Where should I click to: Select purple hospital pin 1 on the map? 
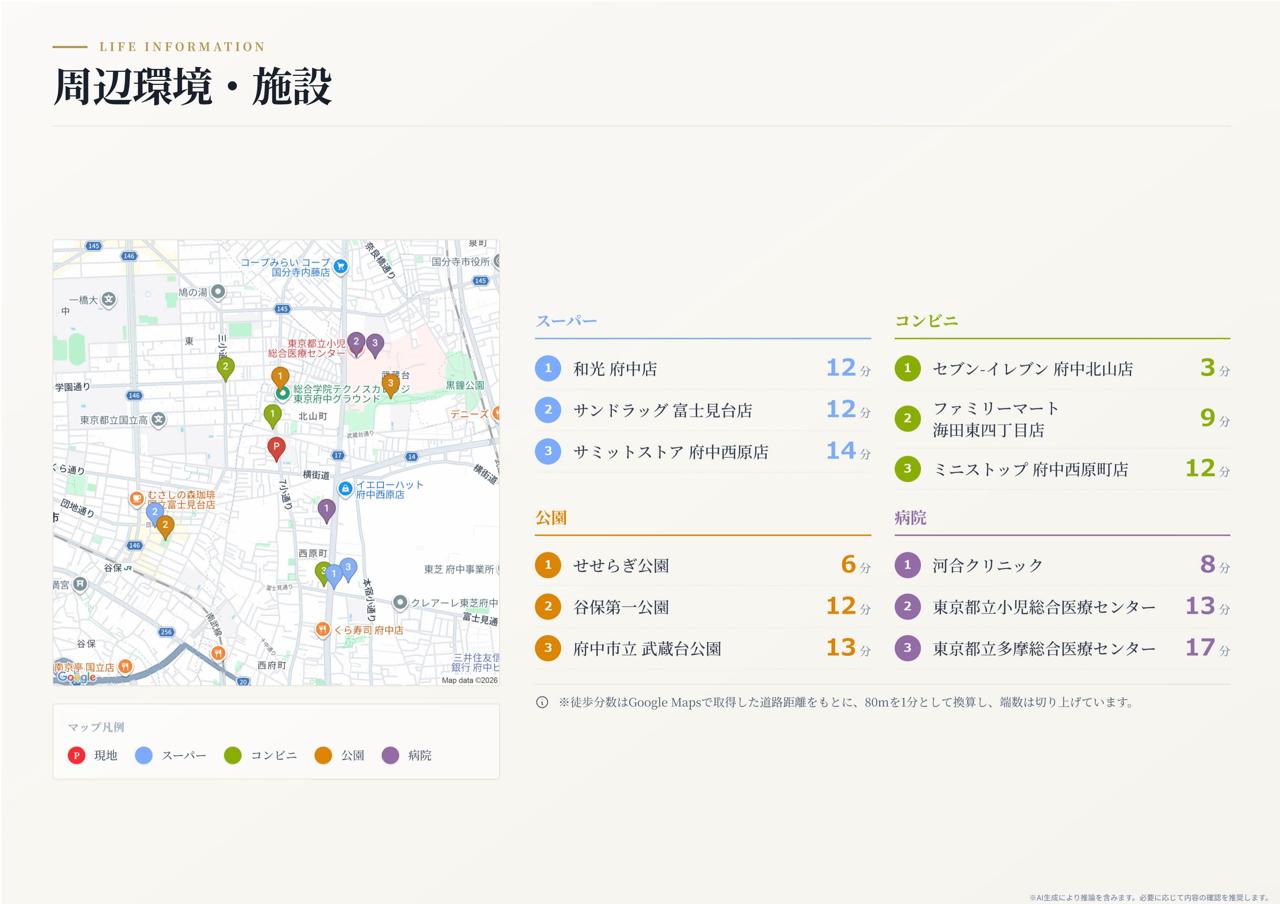click(326, 511)
